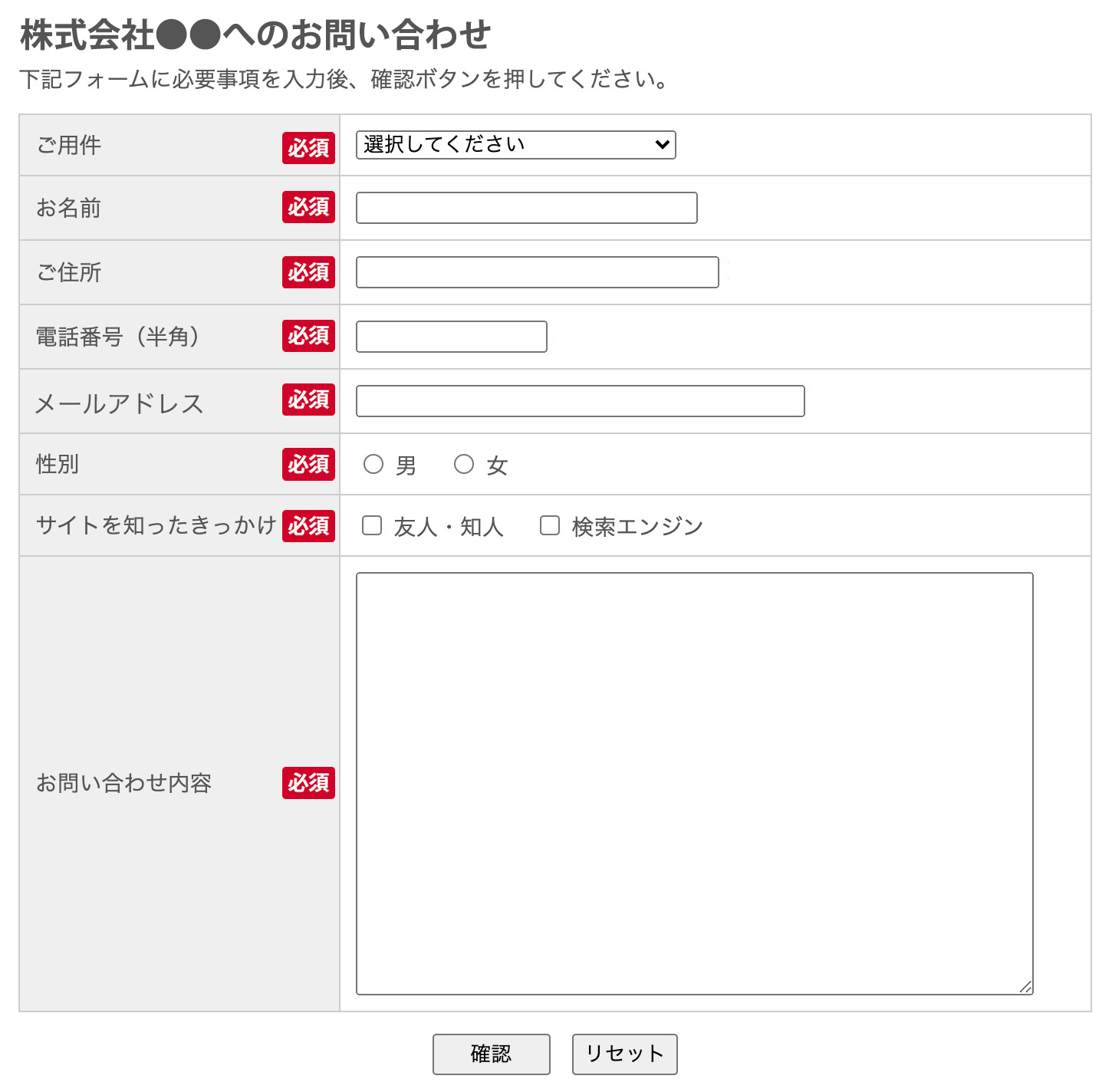The image size is (1112, 1092).
Task: Click the リセット button
Action: coord(625,1054)
